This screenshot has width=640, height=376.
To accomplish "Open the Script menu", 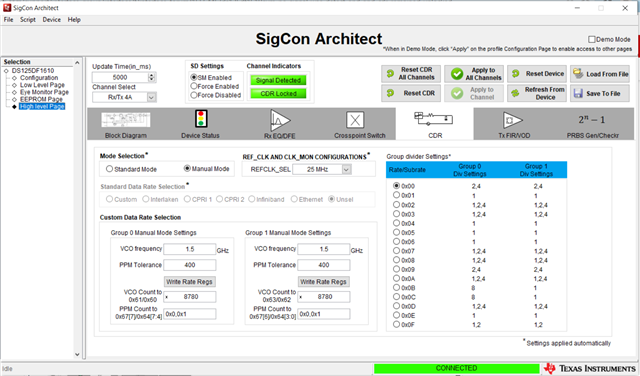I will tap(28, 20).
